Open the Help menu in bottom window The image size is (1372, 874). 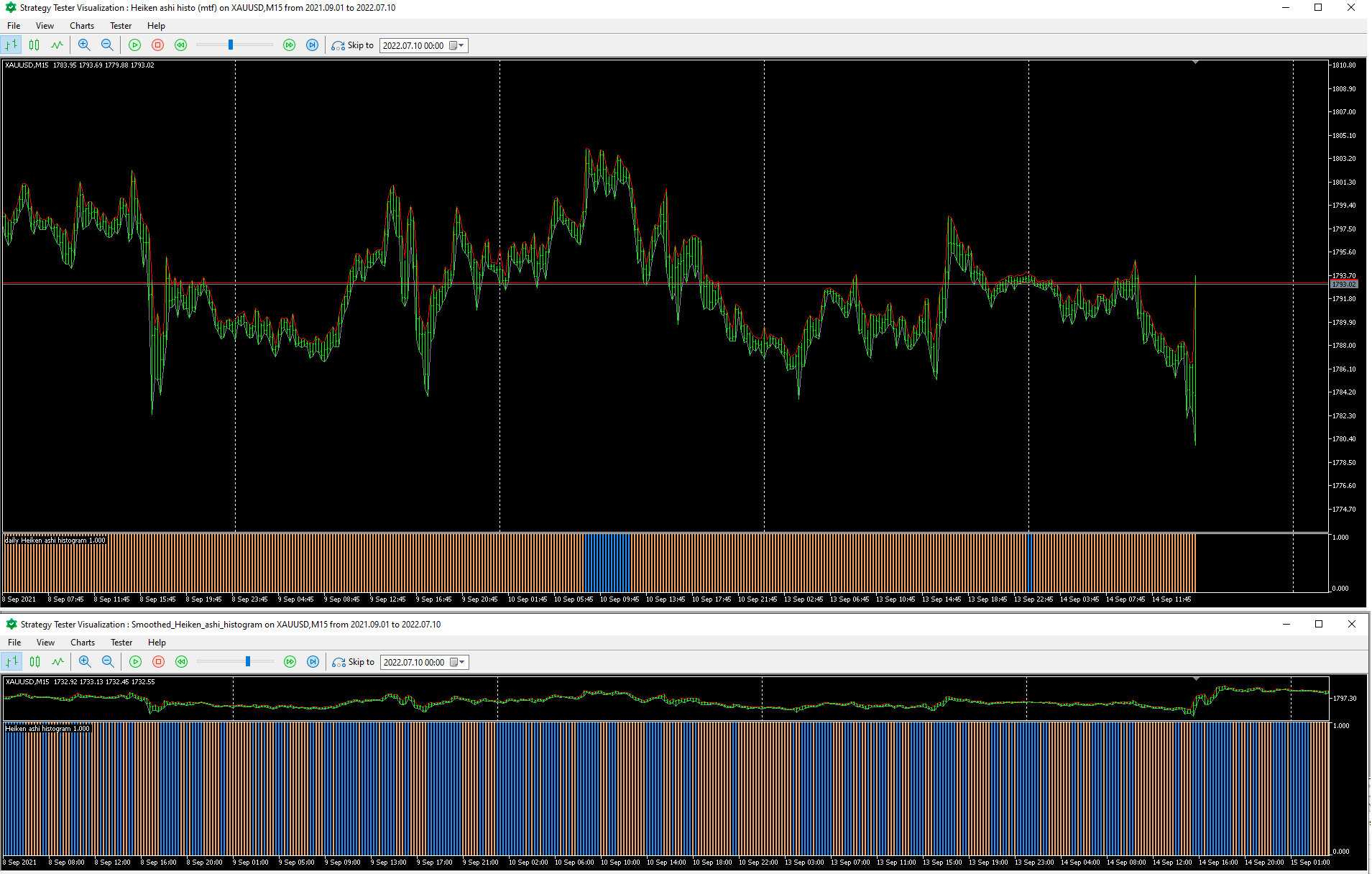coord(157,643)
